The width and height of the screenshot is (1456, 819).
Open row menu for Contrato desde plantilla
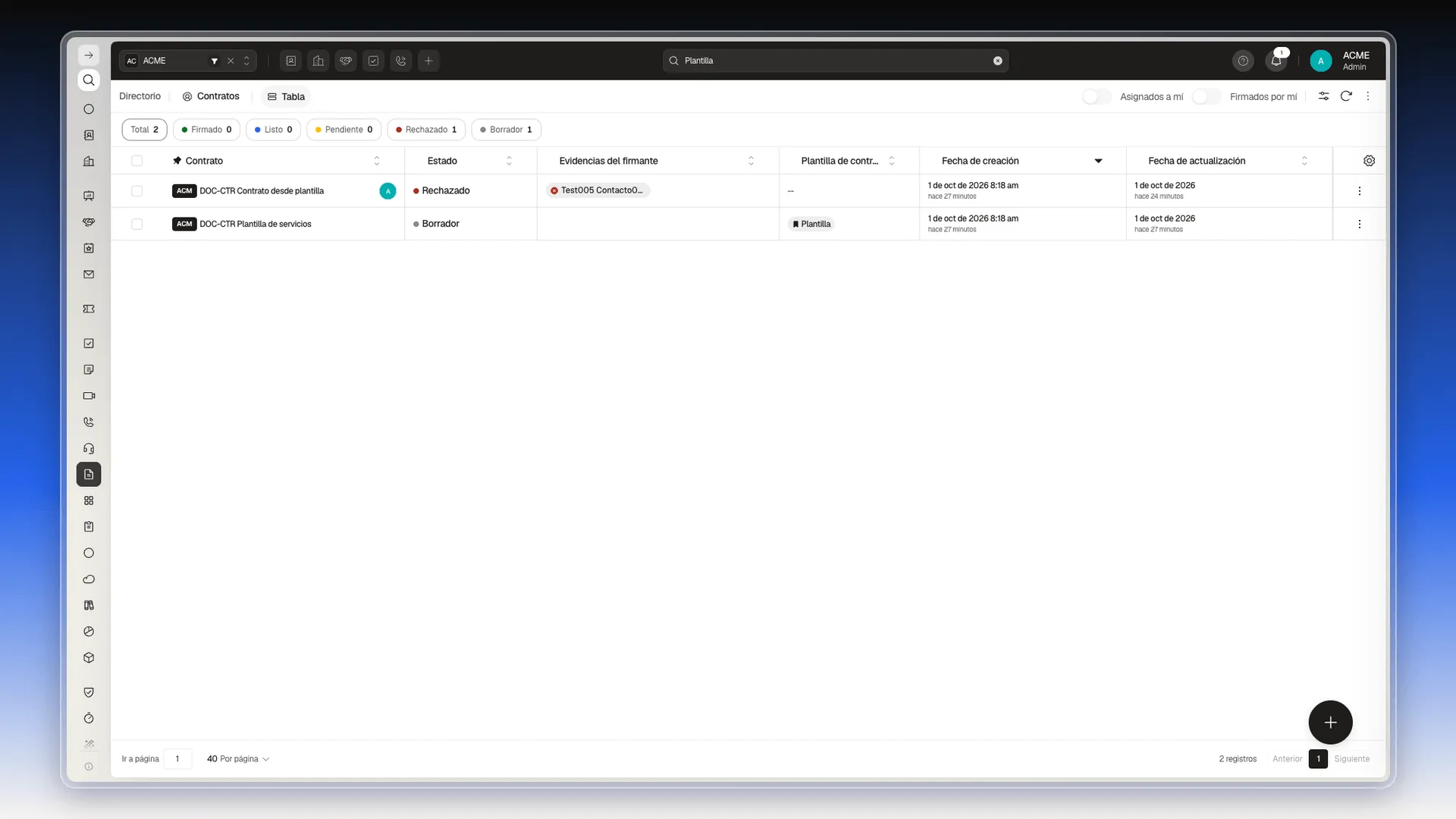point(1359,191)
